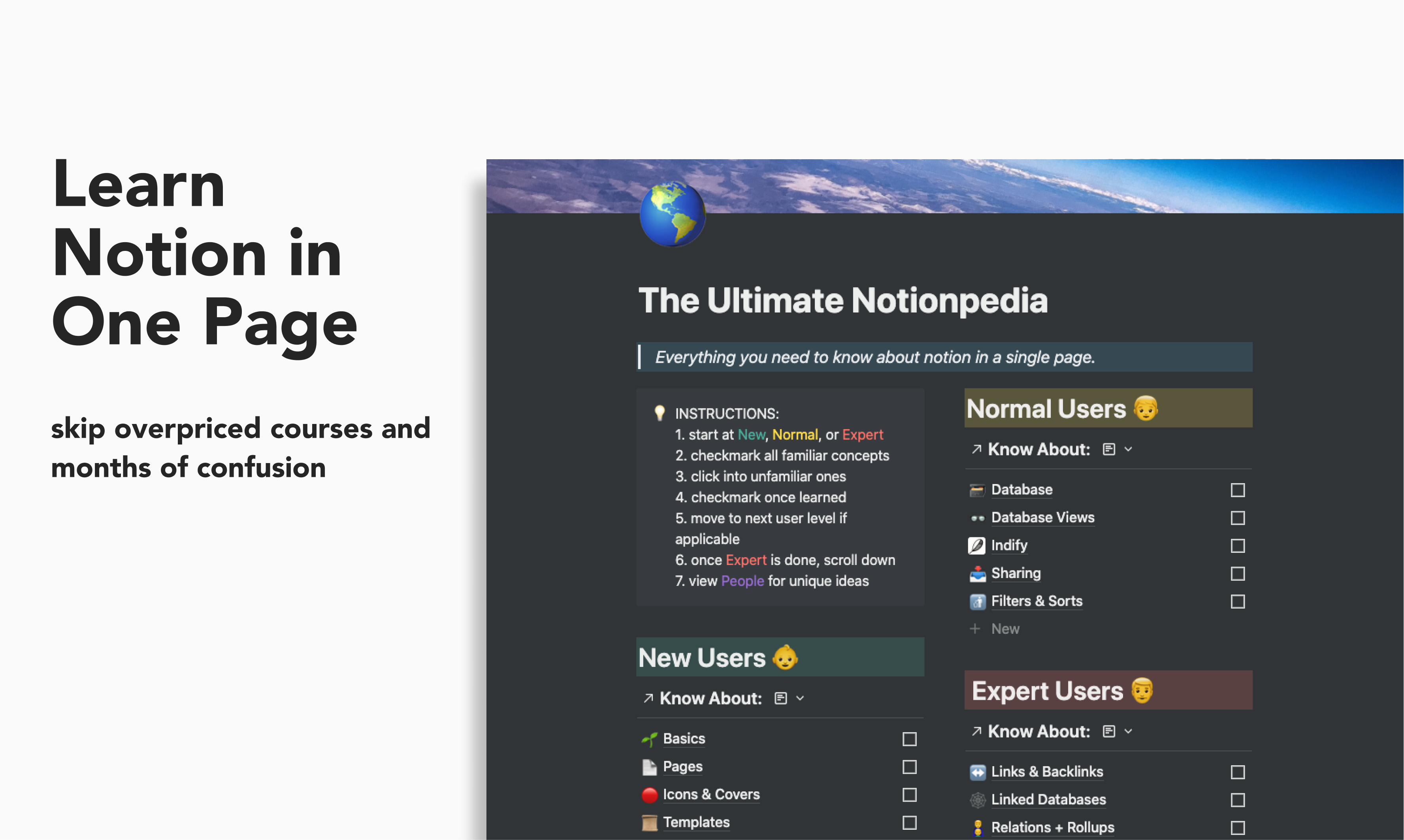Open the Relations + Rollups entry
Image resolution: width=1404 pixels, height=840 pixels.
coord(1052,827)
